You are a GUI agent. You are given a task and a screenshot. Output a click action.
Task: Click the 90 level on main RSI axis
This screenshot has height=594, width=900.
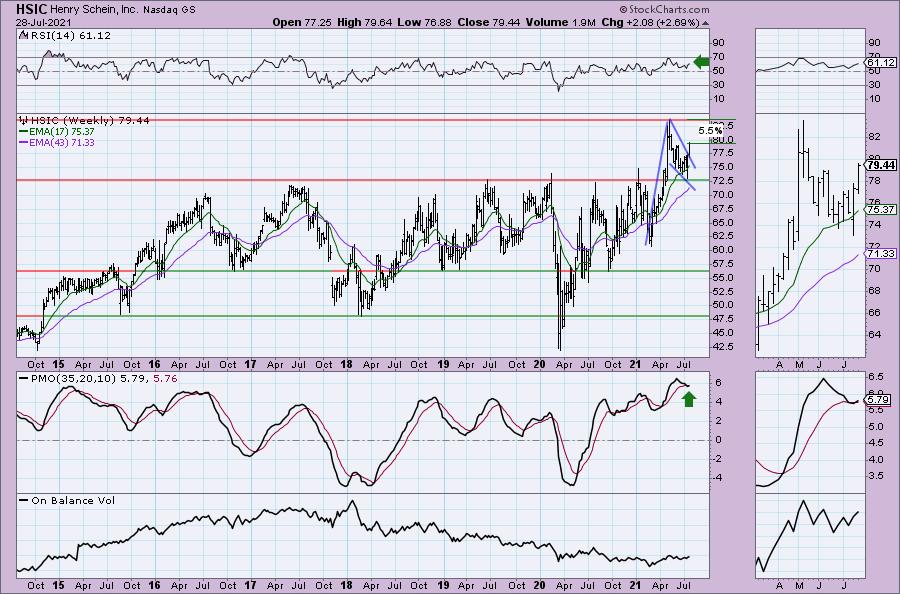(719, 43)
